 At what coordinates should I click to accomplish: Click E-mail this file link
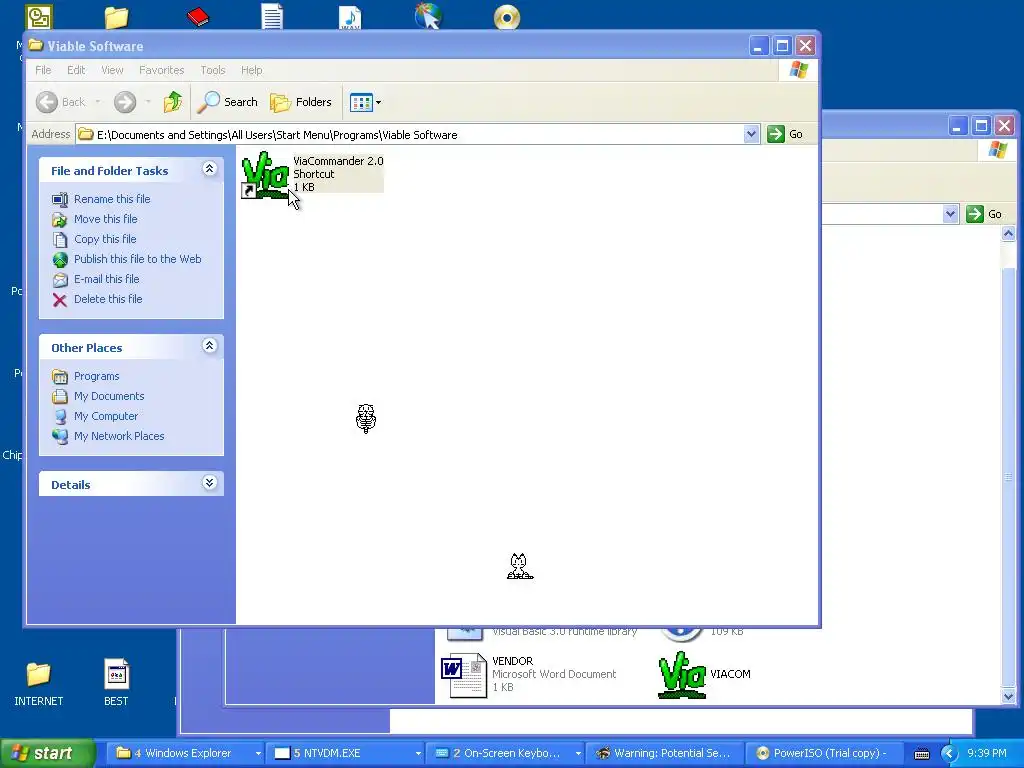pyautogui.click(x=106, y=279)
